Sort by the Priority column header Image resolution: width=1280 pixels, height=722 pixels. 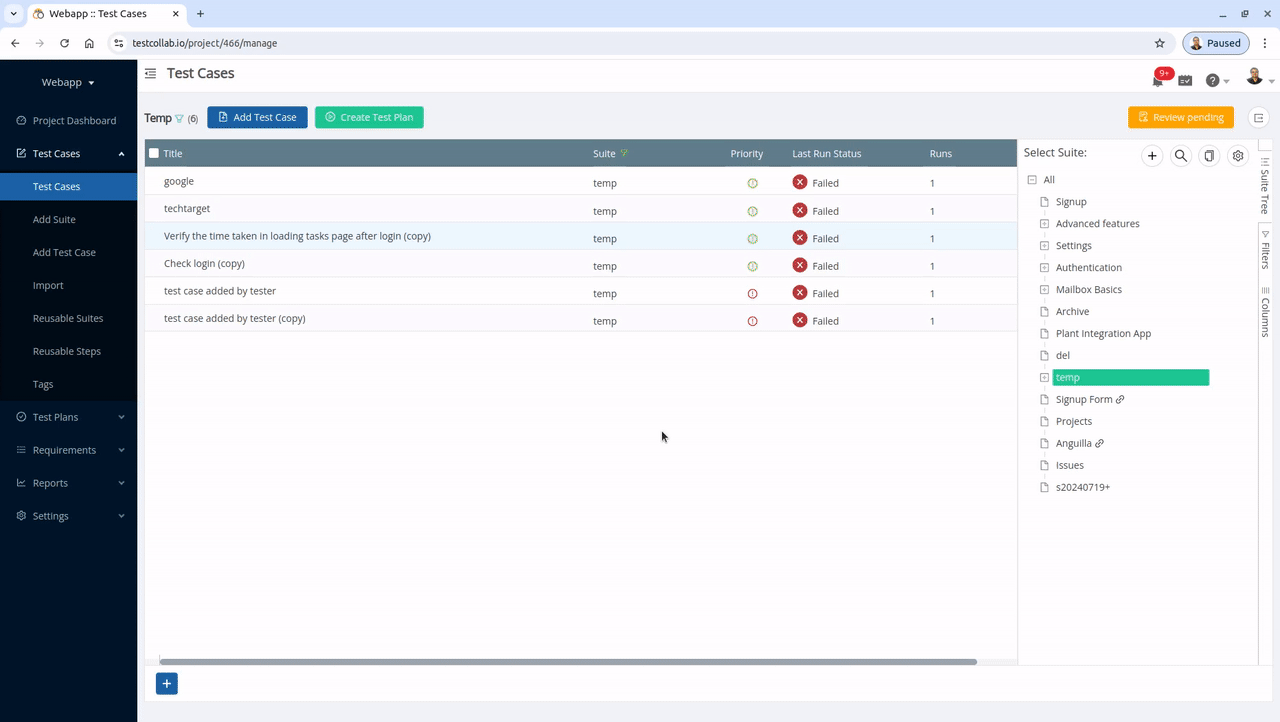(747, 154)
